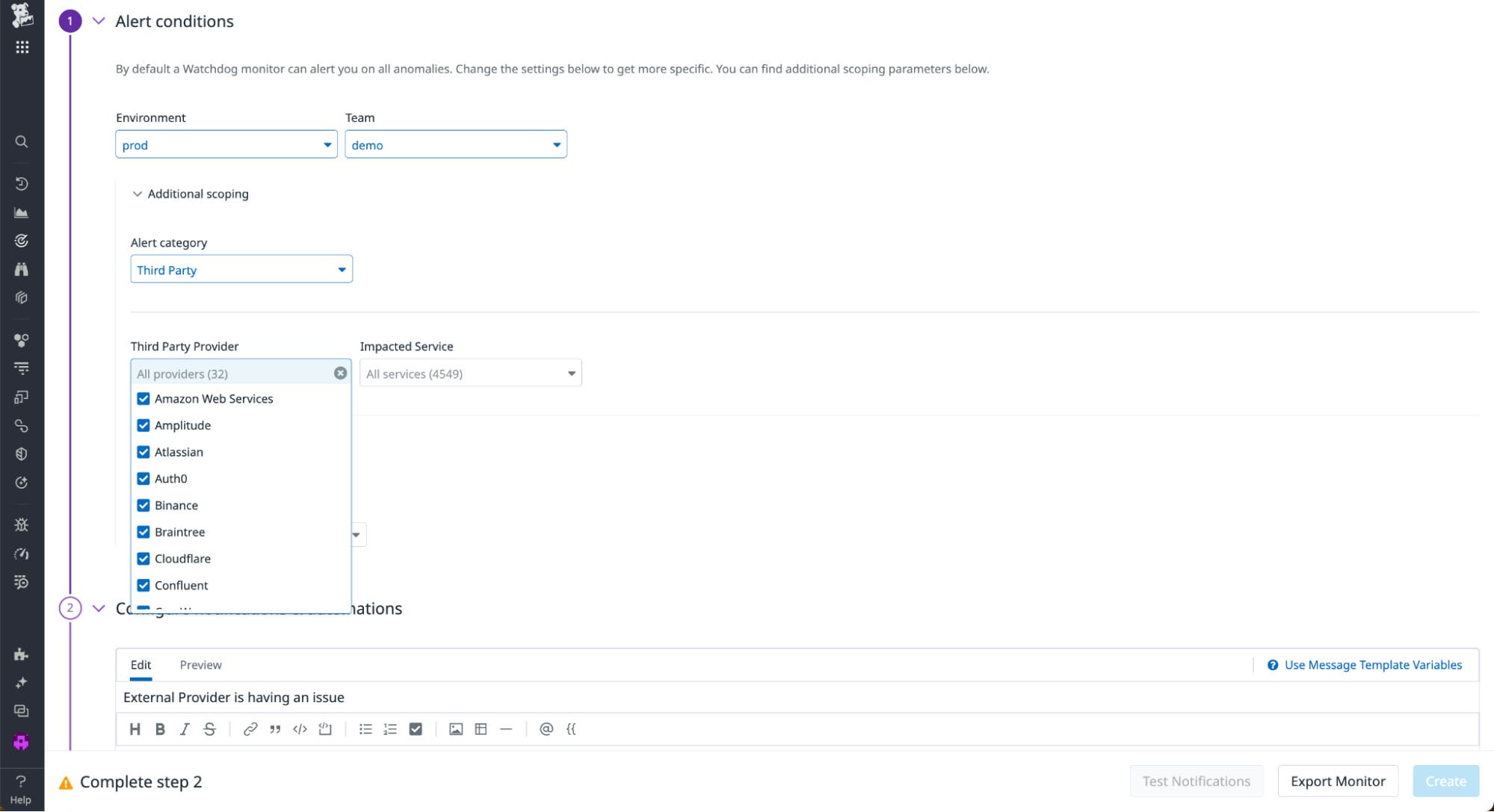Open global search in the sidebar
Viewport: 1494px width, 812px height.
(22, 141)
